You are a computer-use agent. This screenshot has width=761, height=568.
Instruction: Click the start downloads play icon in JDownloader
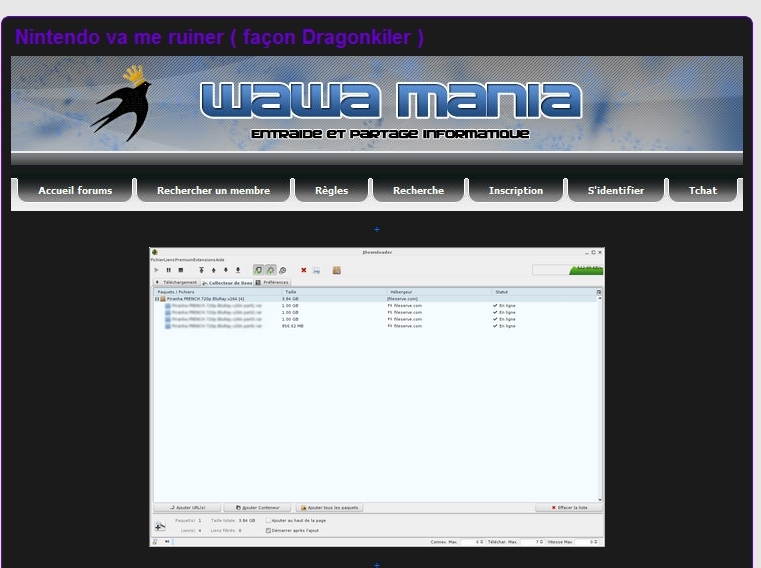(x=156, y=270)
